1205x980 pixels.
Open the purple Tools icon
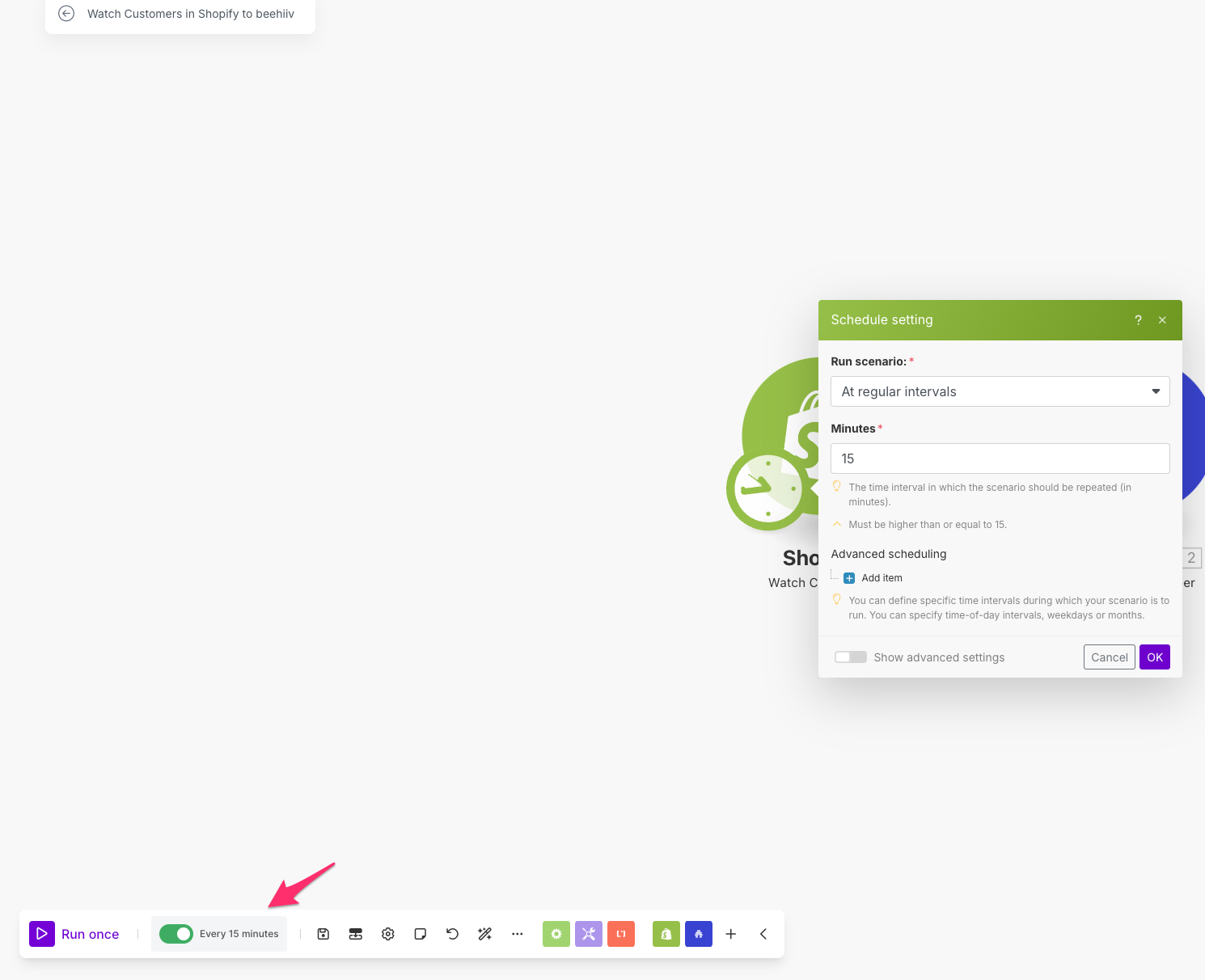589,934
